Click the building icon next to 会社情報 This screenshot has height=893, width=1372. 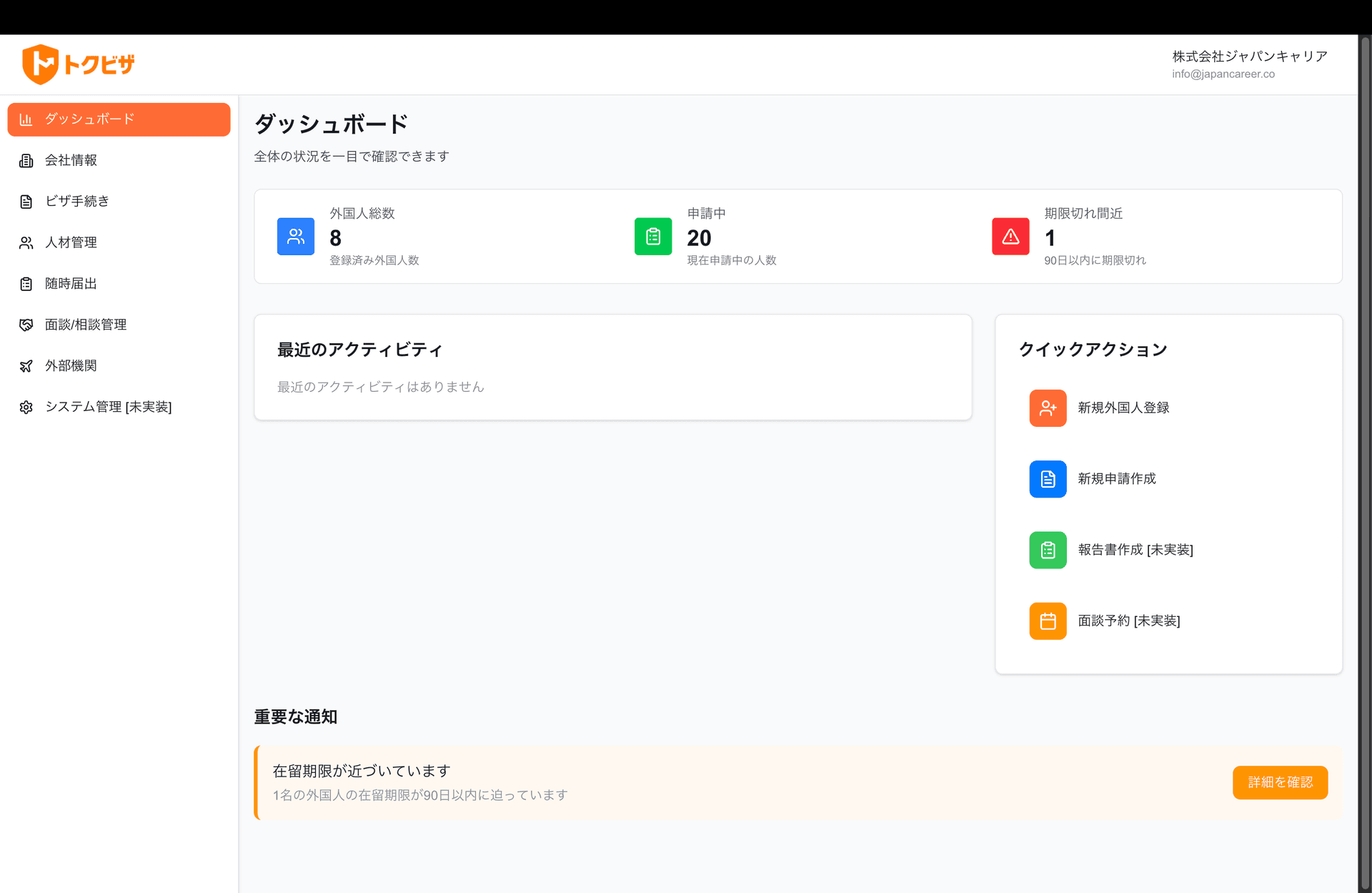coord(26,160)
